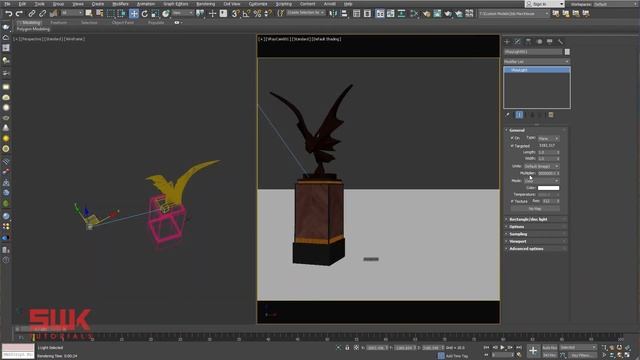Open the Modifiers menu
Screen dimensions: 640x360
120,4
